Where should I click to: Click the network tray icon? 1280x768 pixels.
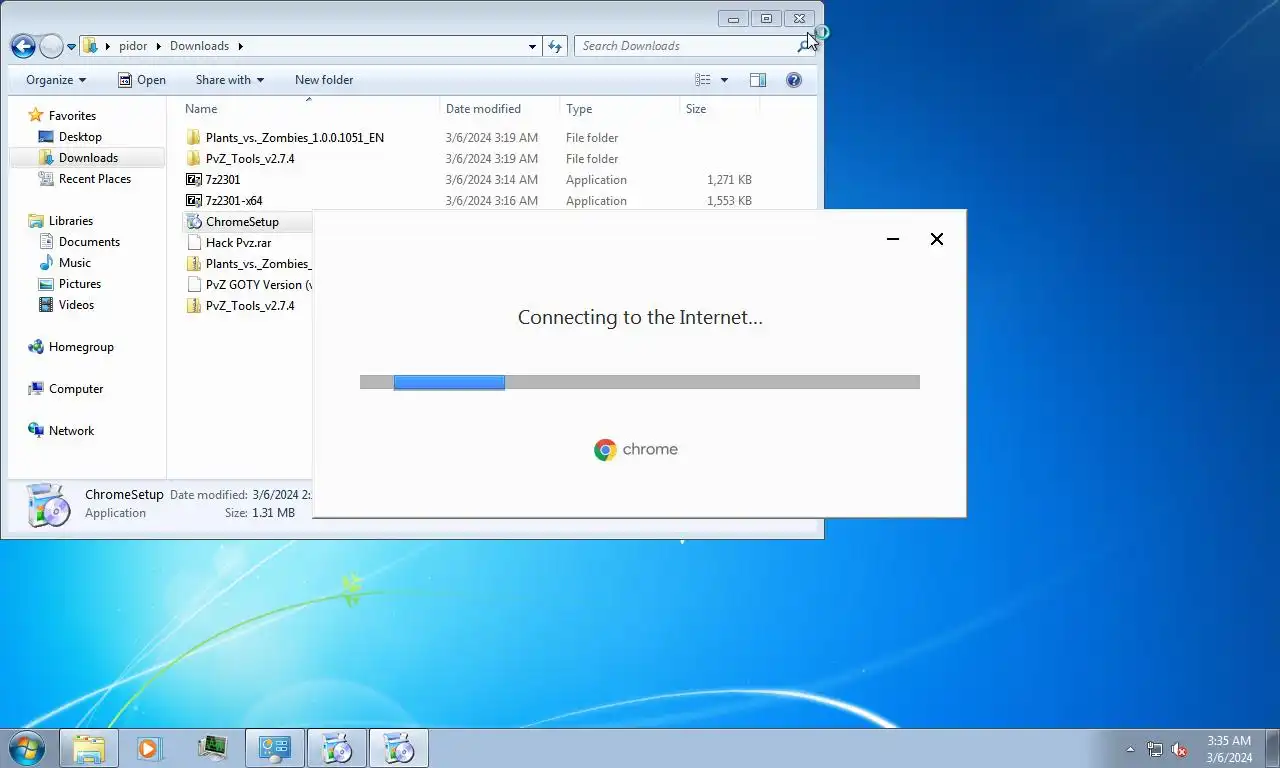pos(1155,749)
